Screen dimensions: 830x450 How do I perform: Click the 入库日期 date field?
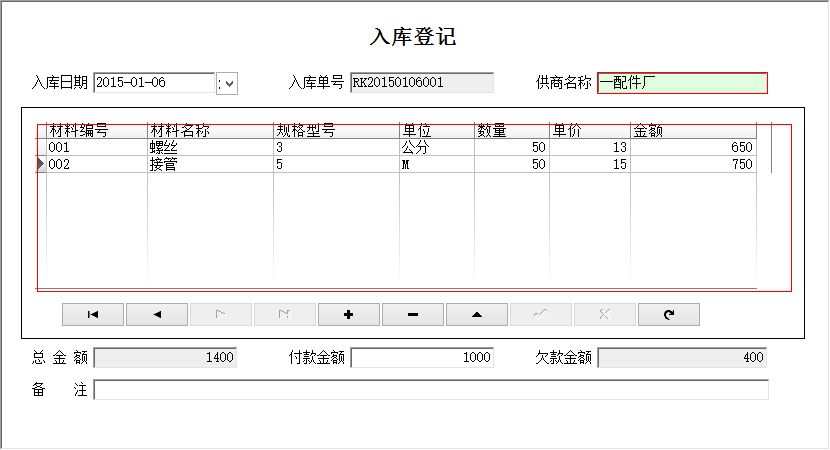pos(153,83)
